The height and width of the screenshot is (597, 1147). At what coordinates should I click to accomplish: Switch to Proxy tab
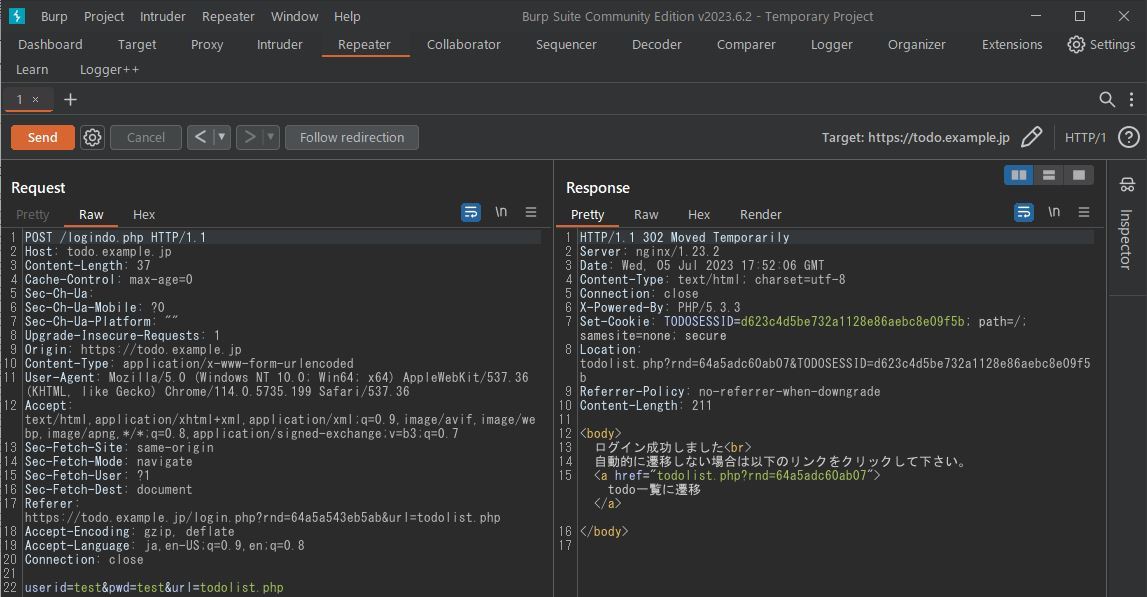click(x=207, y=45)
